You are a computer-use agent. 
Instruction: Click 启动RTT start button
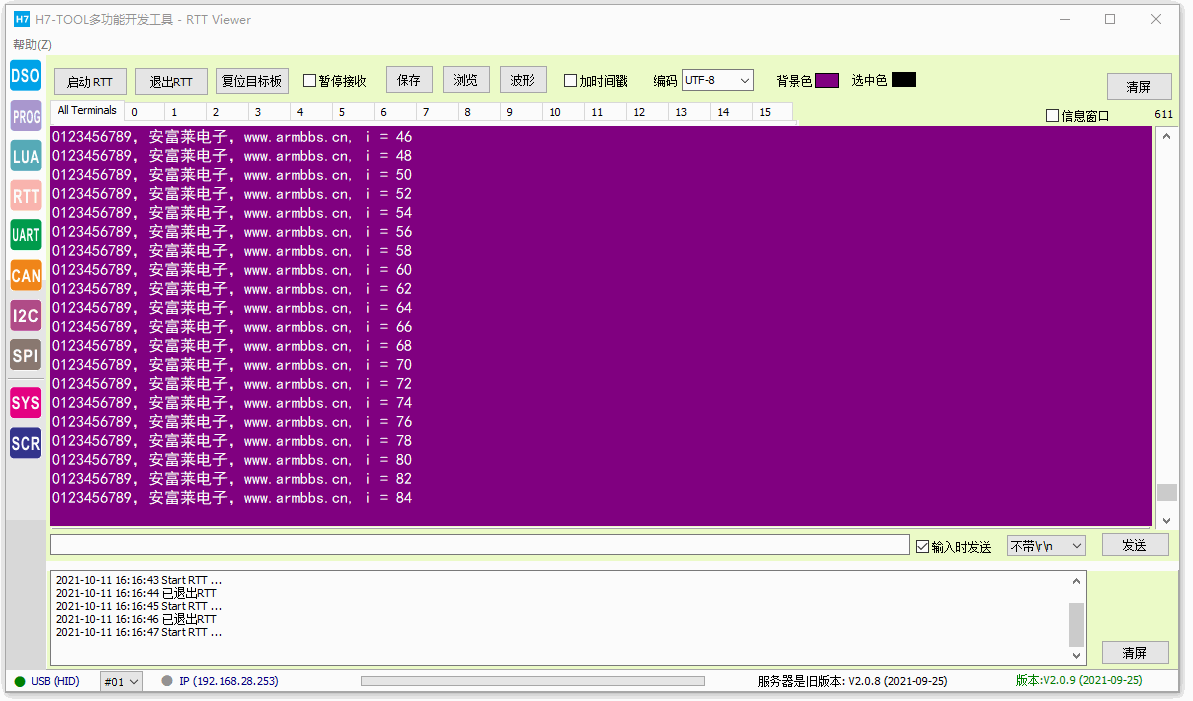[91, 81]
